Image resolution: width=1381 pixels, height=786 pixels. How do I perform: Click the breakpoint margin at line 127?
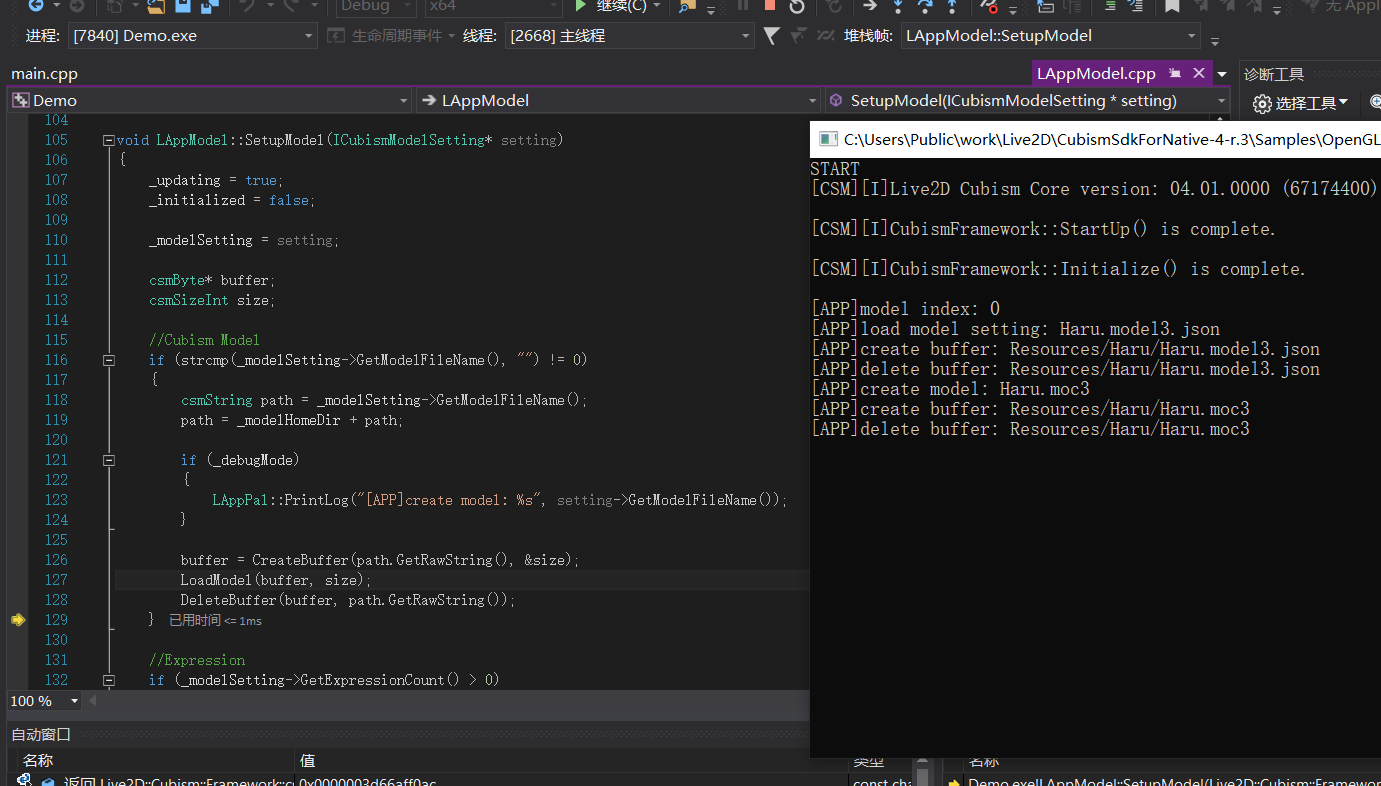point(17,580)
